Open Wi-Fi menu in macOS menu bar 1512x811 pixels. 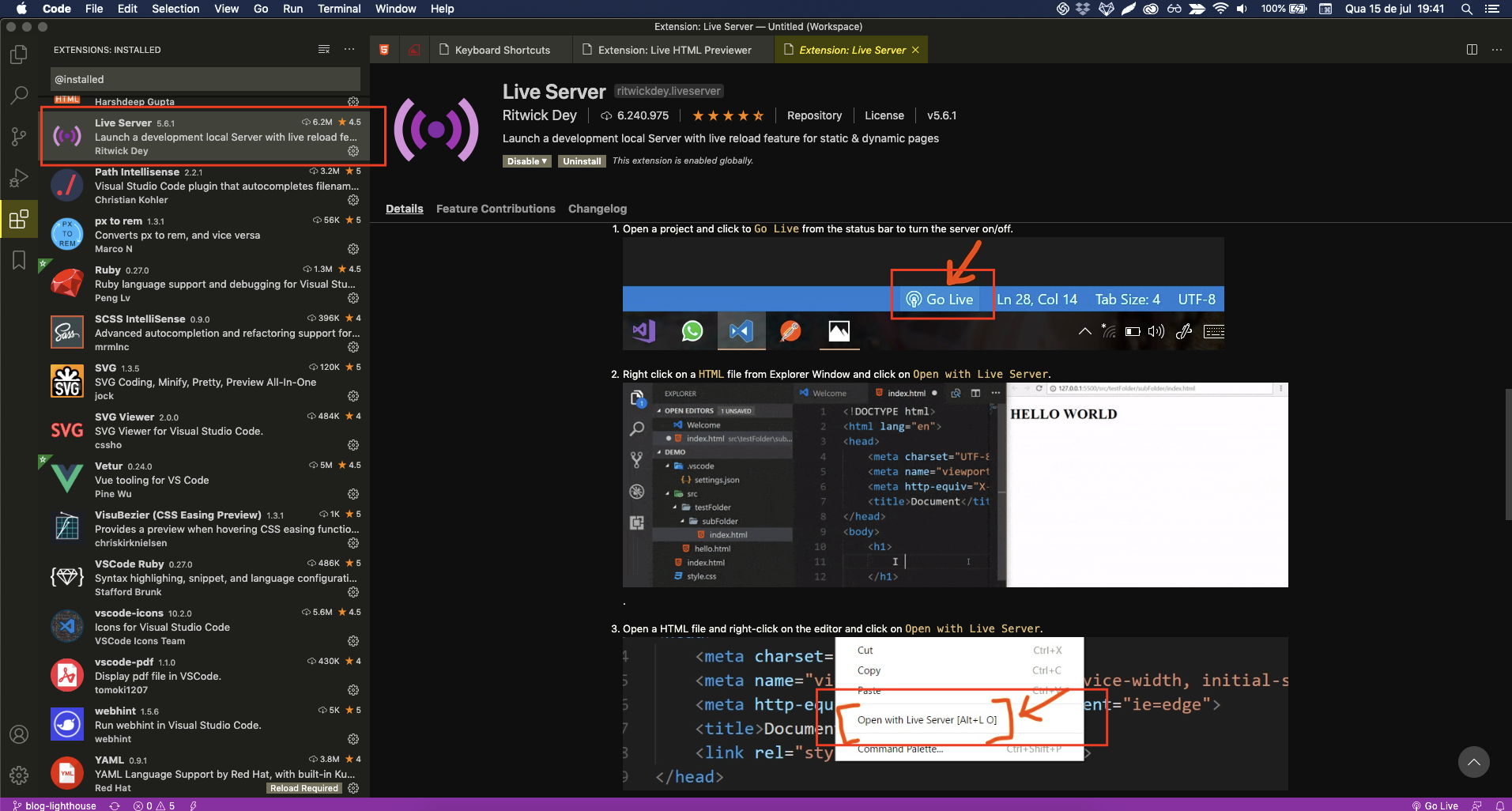coord(1220,9)
